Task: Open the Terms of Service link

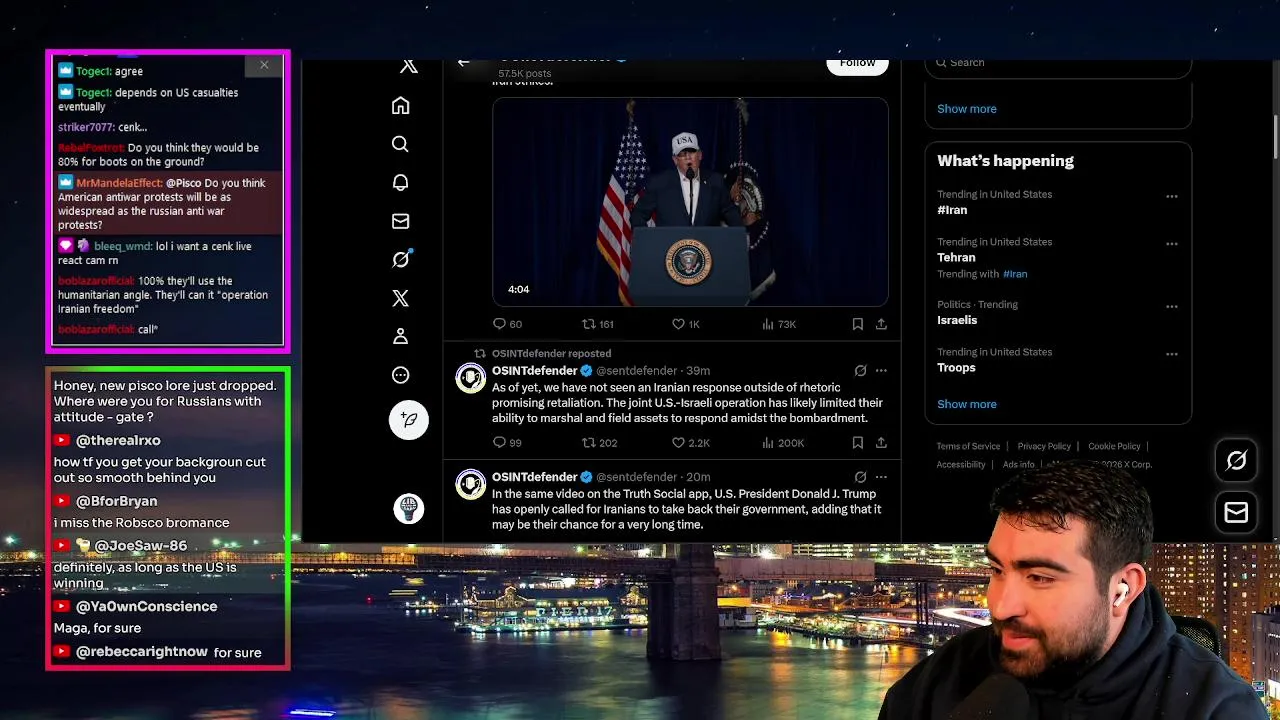Action: pos(968,446)
